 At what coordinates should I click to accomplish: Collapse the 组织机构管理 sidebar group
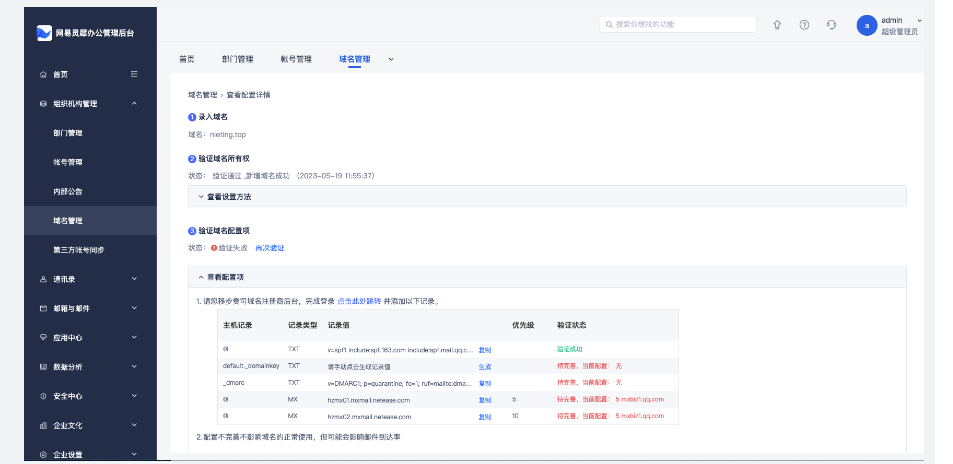(134, 104)
